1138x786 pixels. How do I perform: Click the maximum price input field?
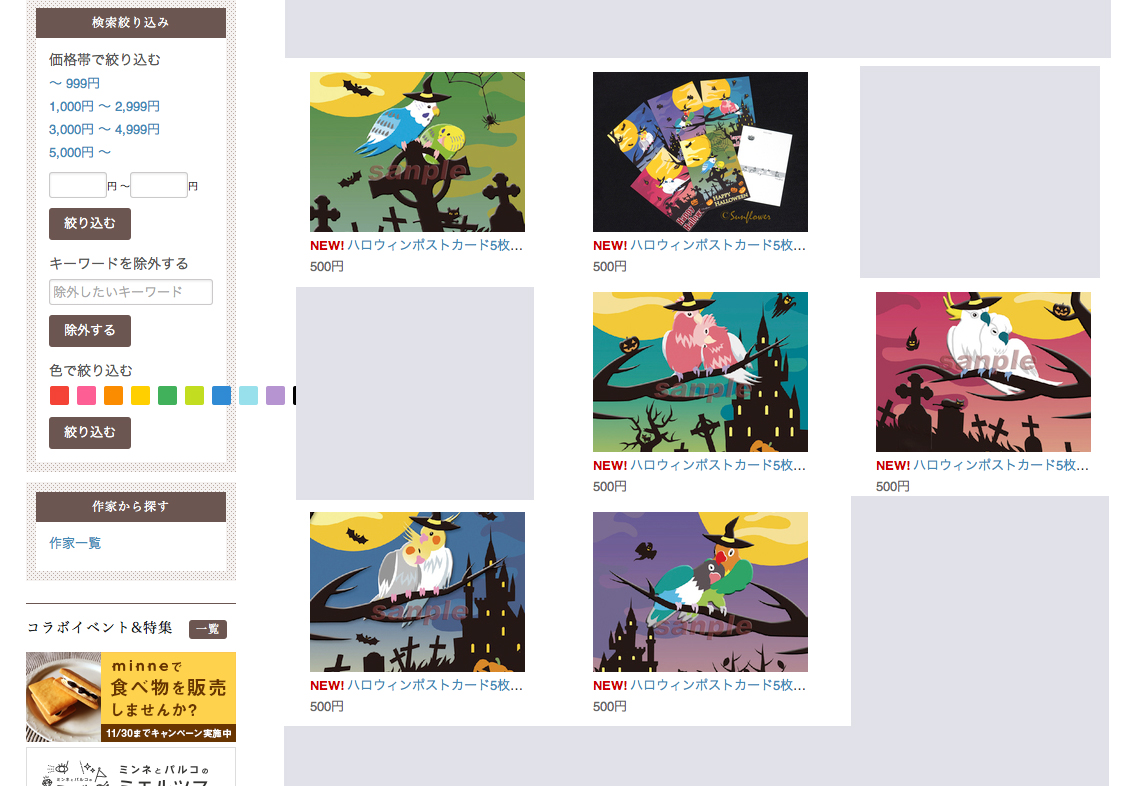pos(159,185)
